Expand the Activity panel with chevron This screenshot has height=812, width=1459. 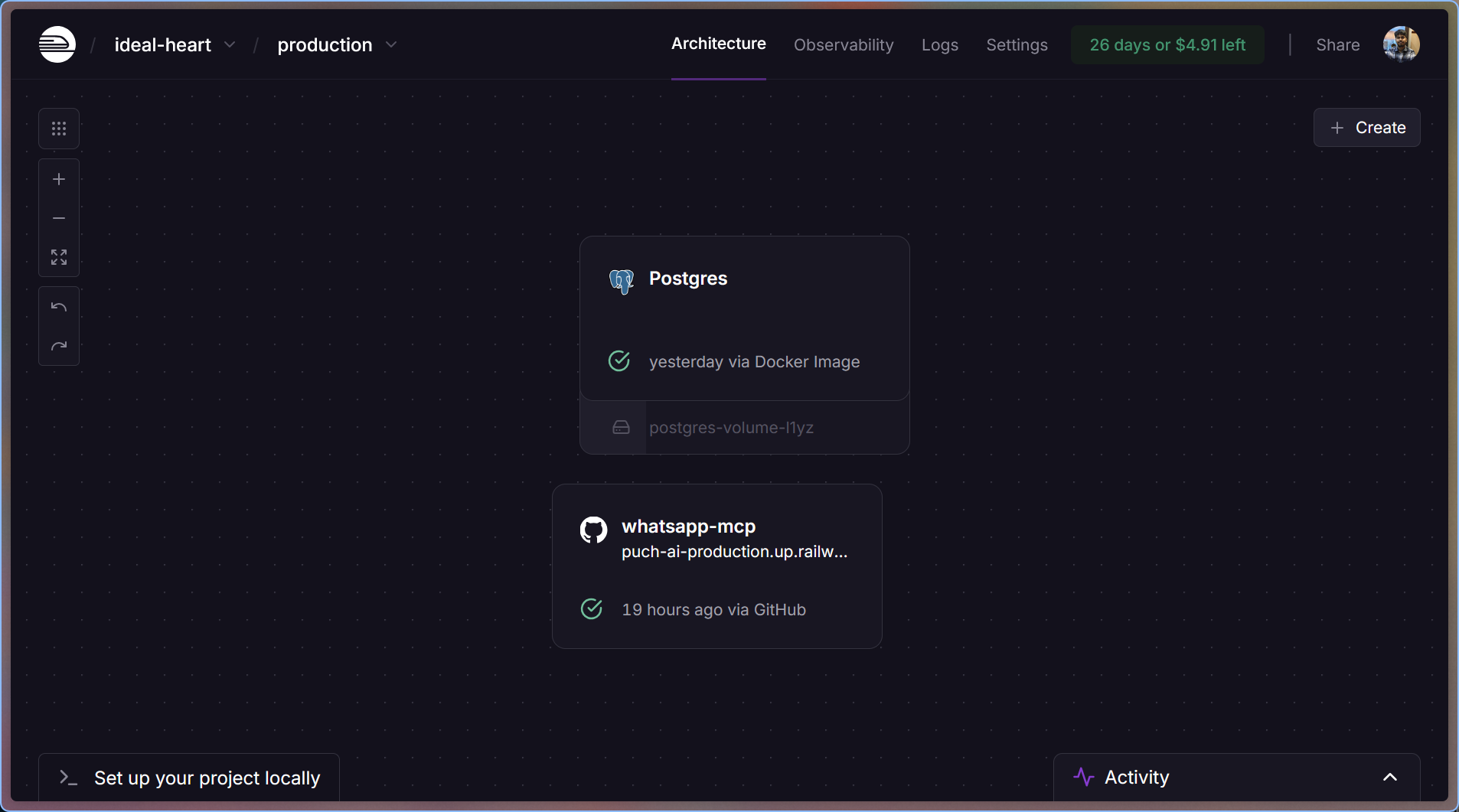1390,777
